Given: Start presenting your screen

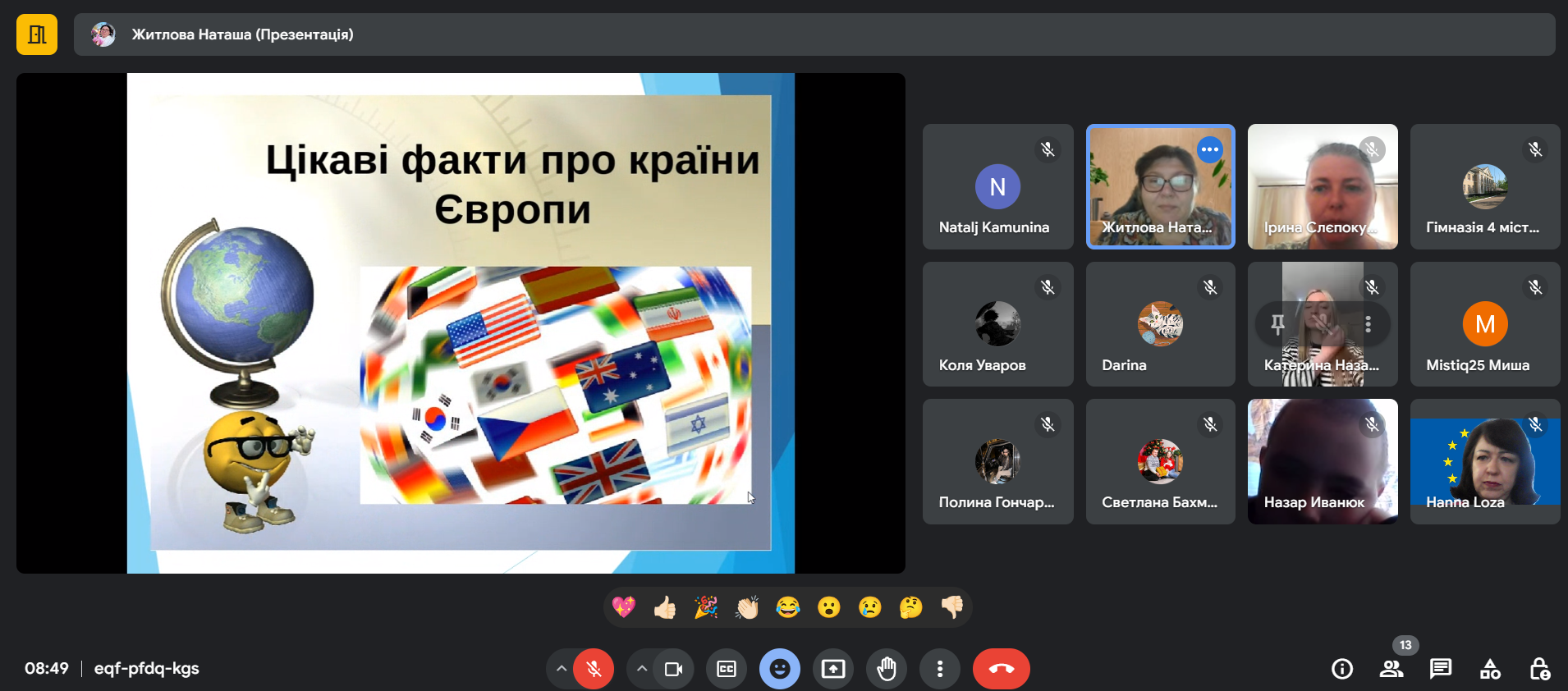Looking at the screenshot, I should point(833,669).
